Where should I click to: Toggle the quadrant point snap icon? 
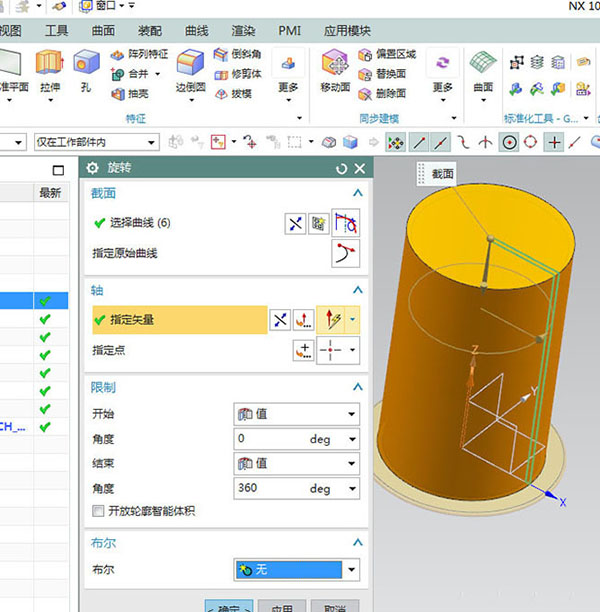tap(531, 142)
